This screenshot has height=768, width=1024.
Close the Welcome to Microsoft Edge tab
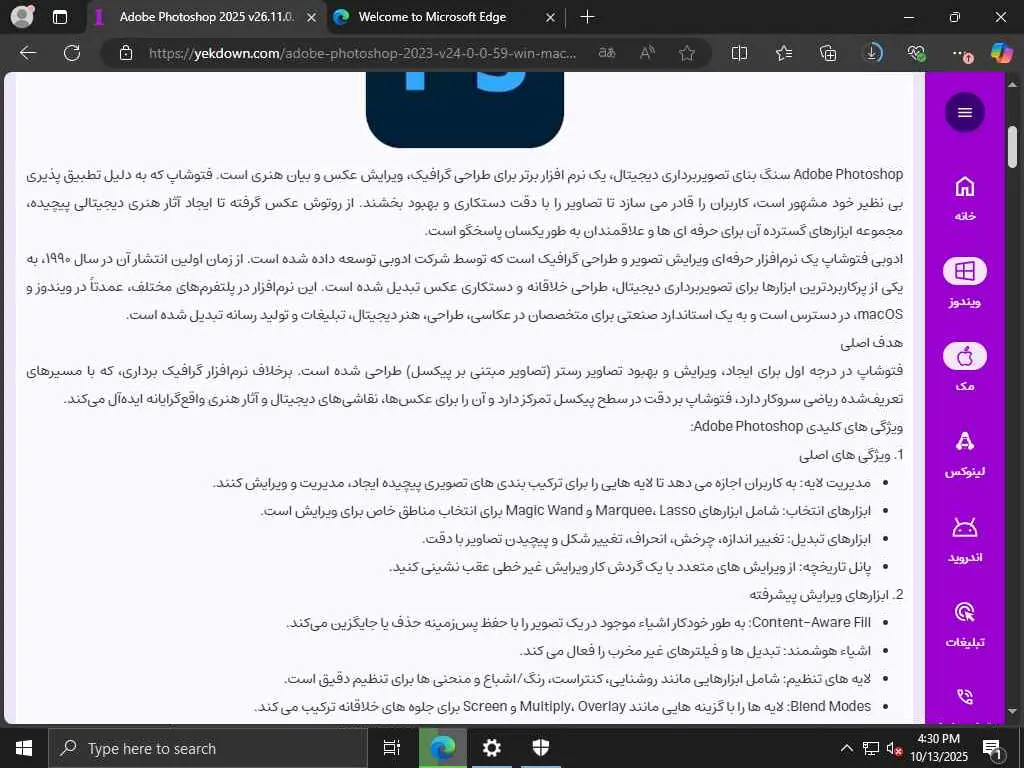[550, 18]
